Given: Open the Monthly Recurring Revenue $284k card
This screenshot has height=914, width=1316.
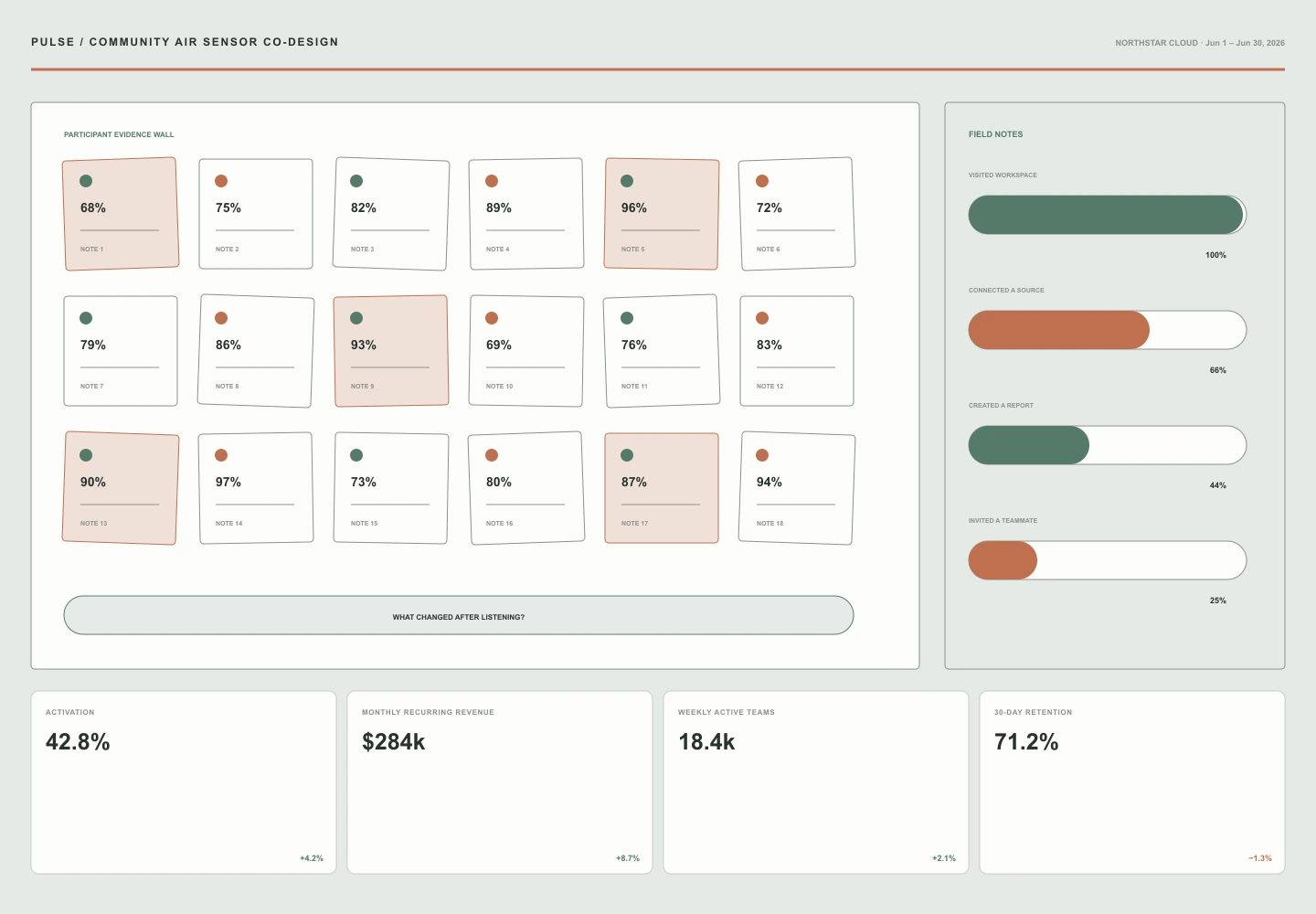Looking at the screenshot, I should pyautogui.click(x=500, y=782).
